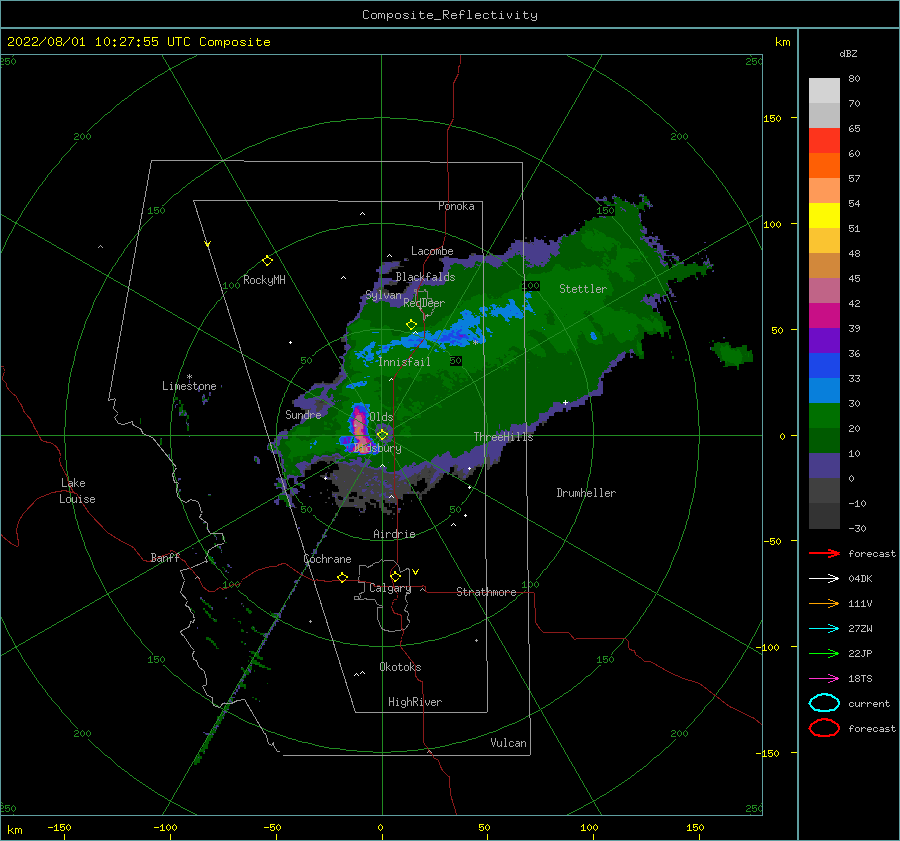Pick the 33 dBZ blue swatch
This screenshot has width=900, height=841.
pos(824,366)
